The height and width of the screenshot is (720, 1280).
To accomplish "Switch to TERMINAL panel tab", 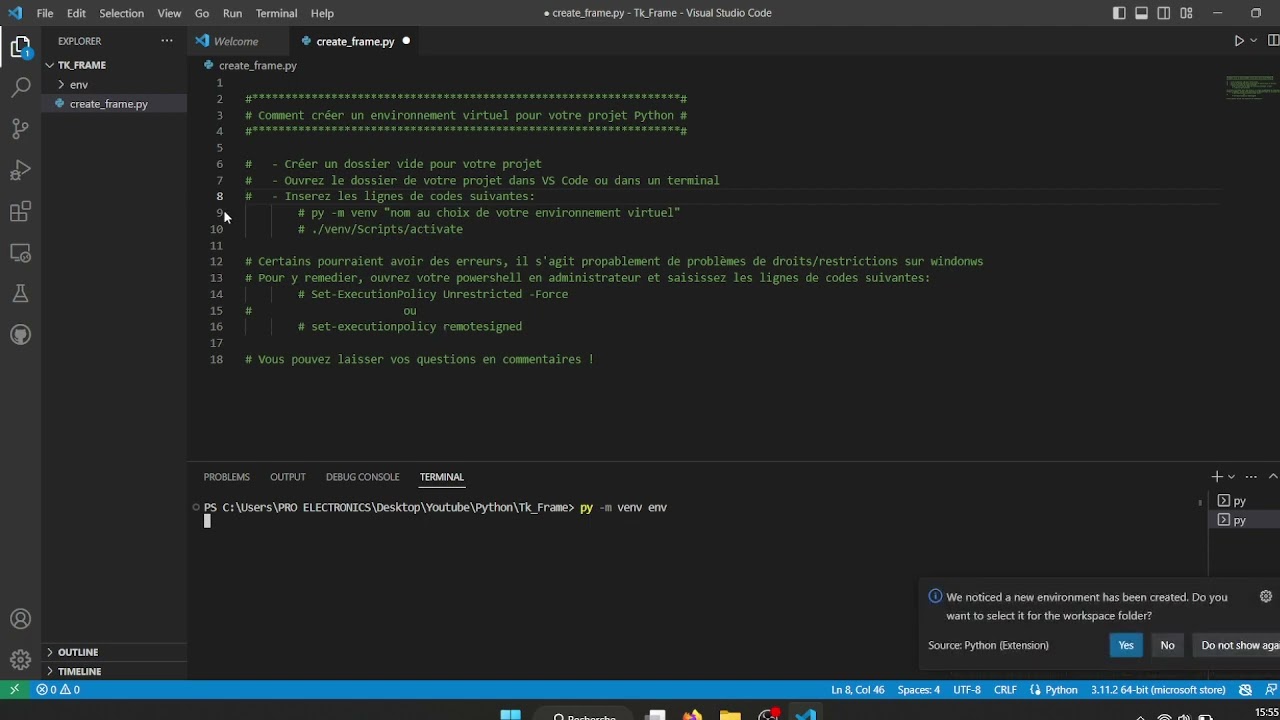I will [441, 477].
